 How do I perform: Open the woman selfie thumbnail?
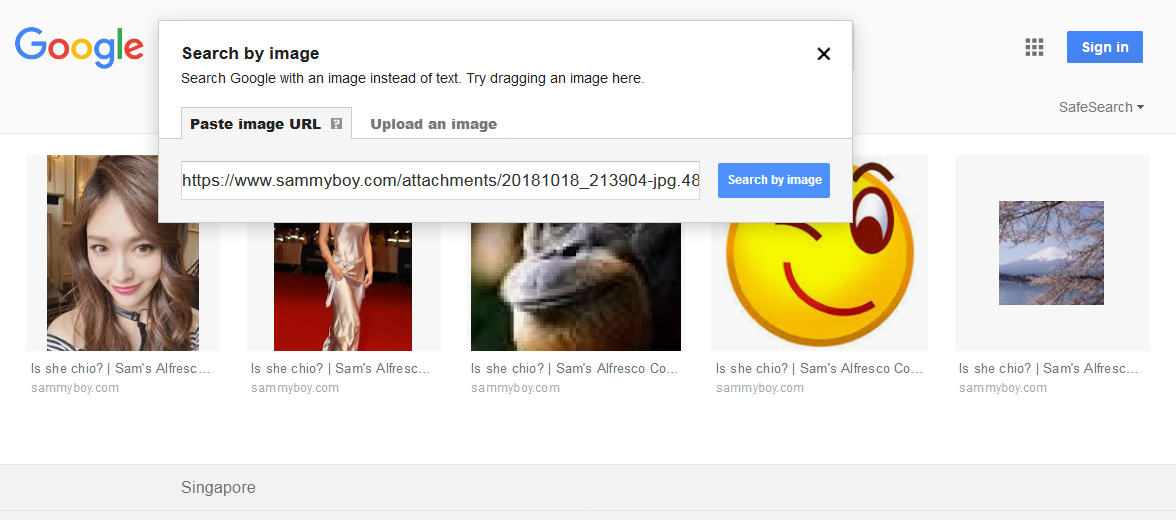pos(123,253)
